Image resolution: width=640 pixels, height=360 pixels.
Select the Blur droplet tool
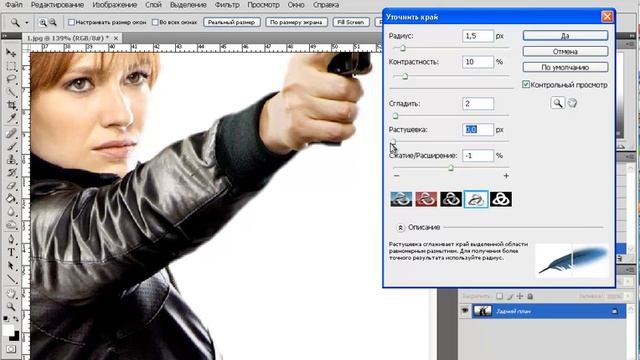tap(11, 212)
